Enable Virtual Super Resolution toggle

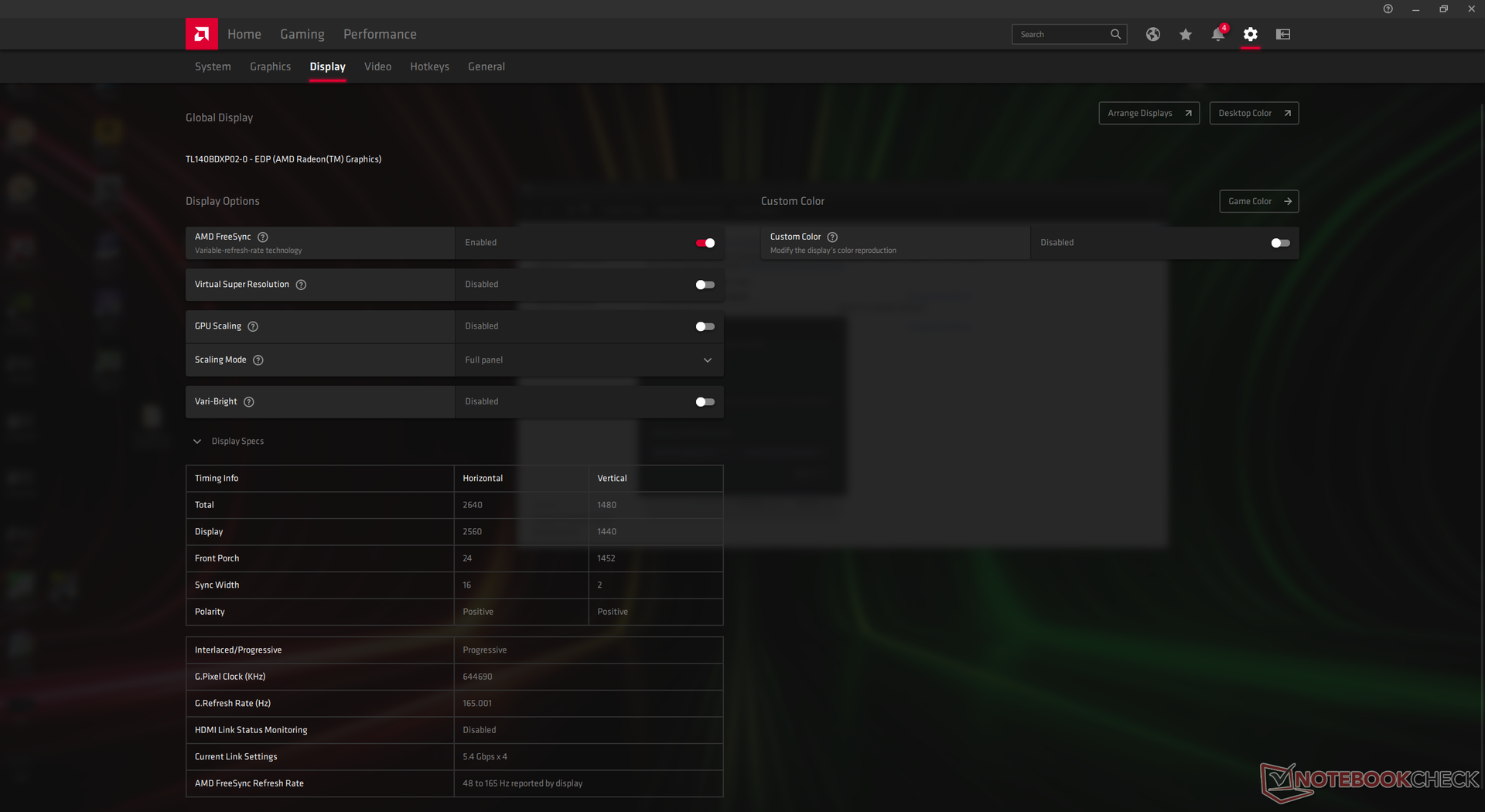705,285
